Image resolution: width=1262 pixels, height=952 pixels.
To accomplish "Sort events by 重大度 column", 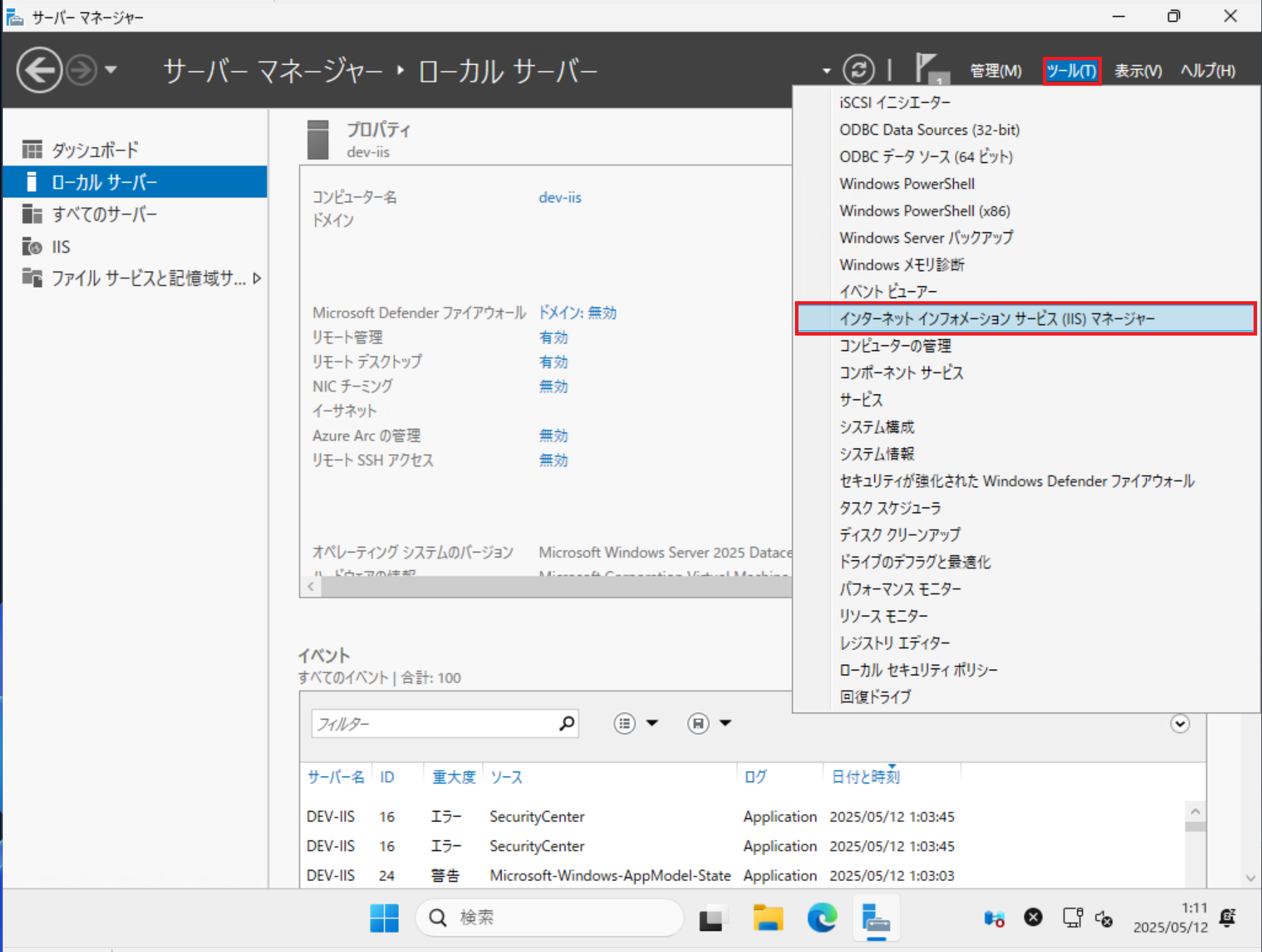I will point(454,777).
